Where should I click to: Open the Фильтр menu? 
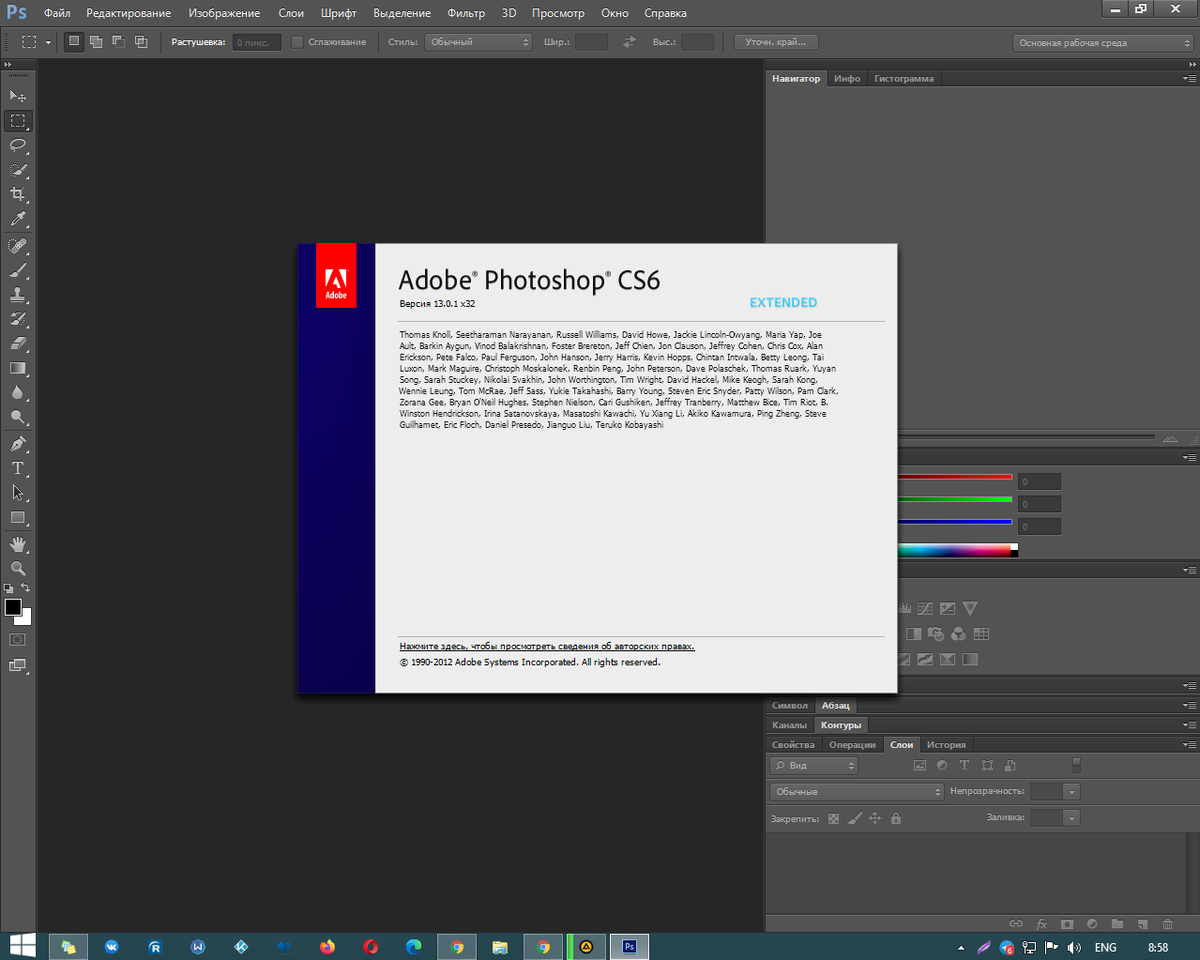tap(466, 13)
